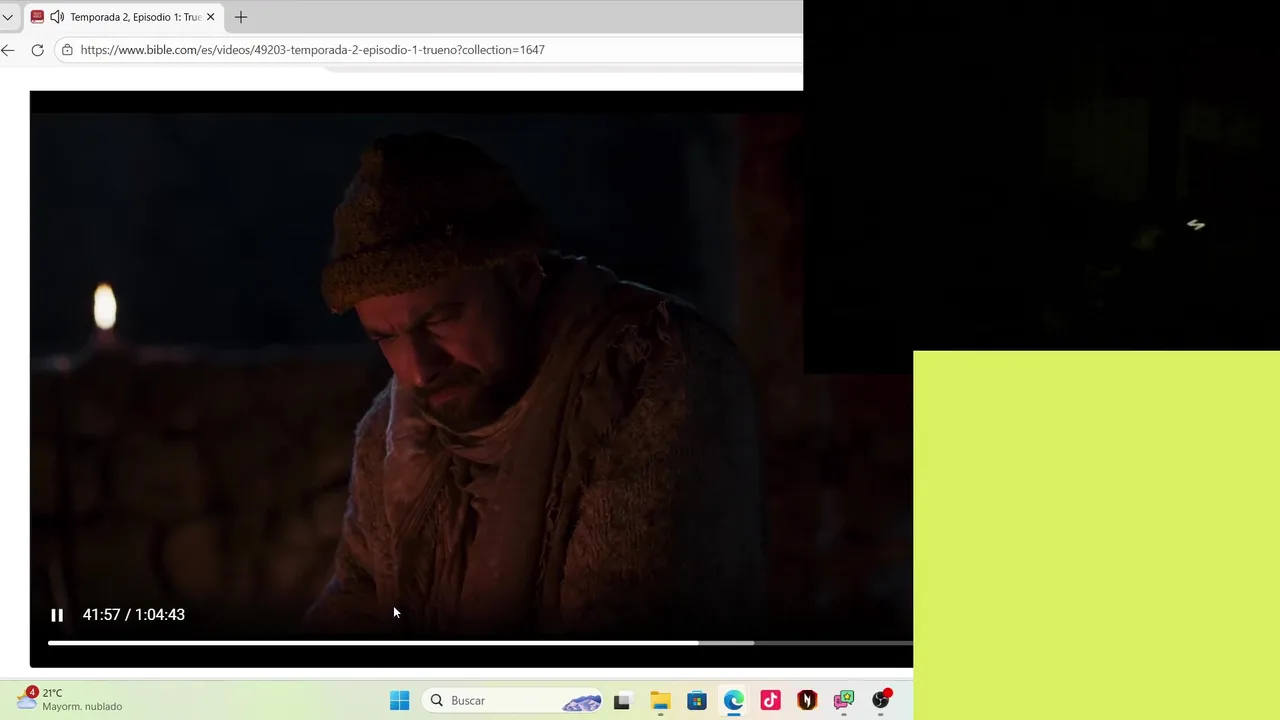Seek on the video progress bar
Image resolution: width=1280 pixels, height=720 pixels.
(480, 643)
